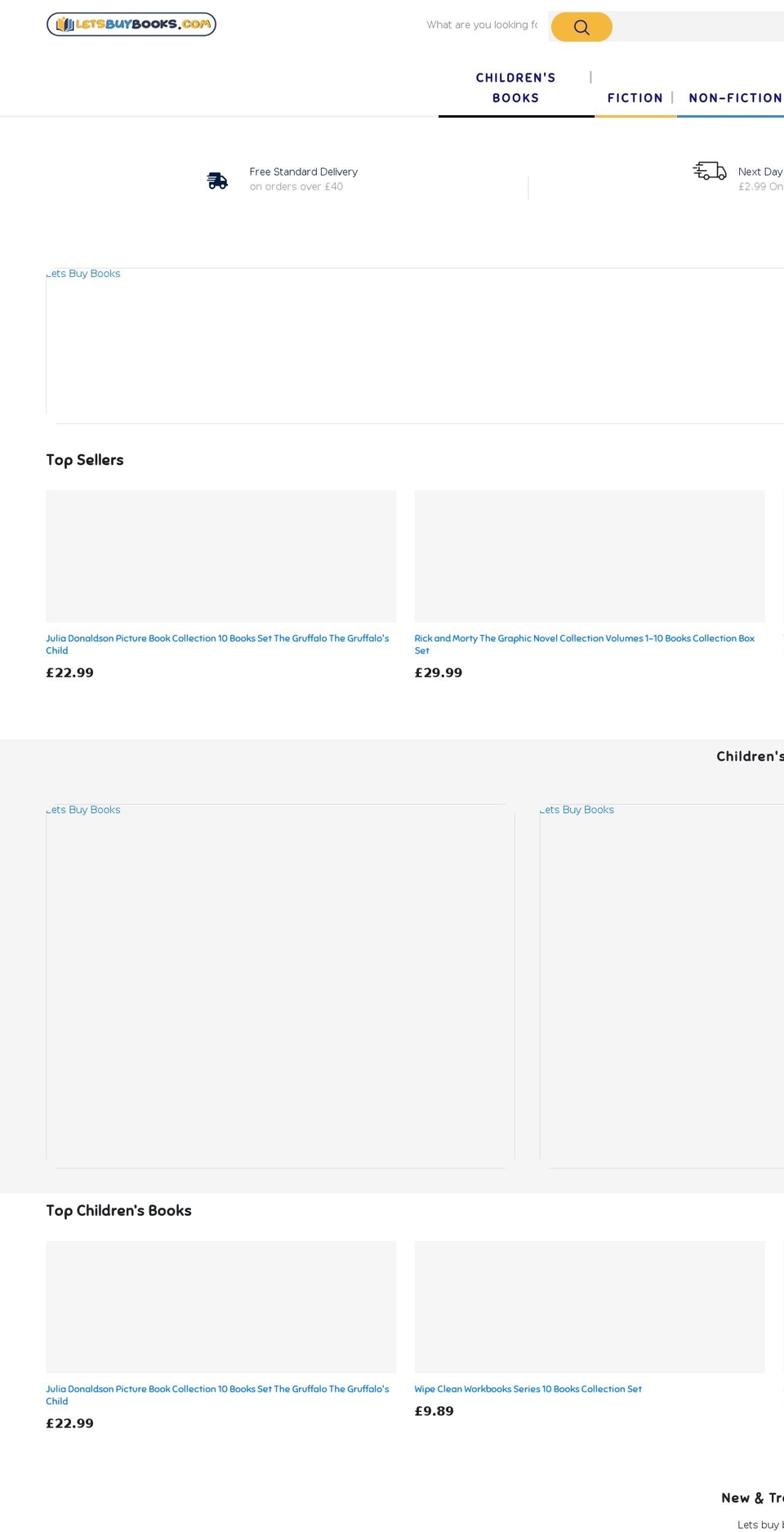784x1532 pixels.
Task: Click the LetsBuyBooks.com logo
Action: click(x=131, y=25)
